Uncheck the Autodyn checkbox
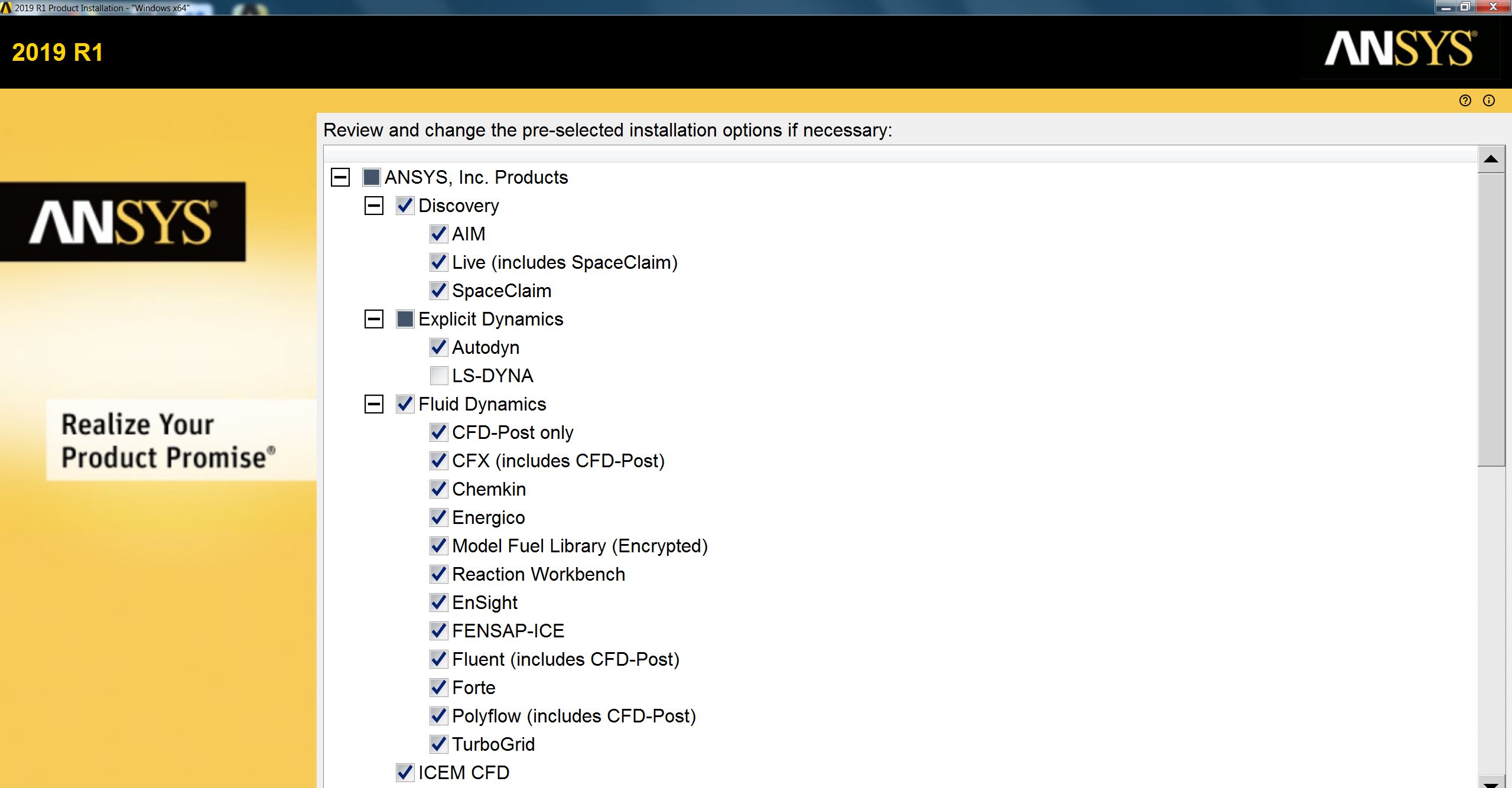The height and width of the screenshot is (788, 1512). click(438, 347)
